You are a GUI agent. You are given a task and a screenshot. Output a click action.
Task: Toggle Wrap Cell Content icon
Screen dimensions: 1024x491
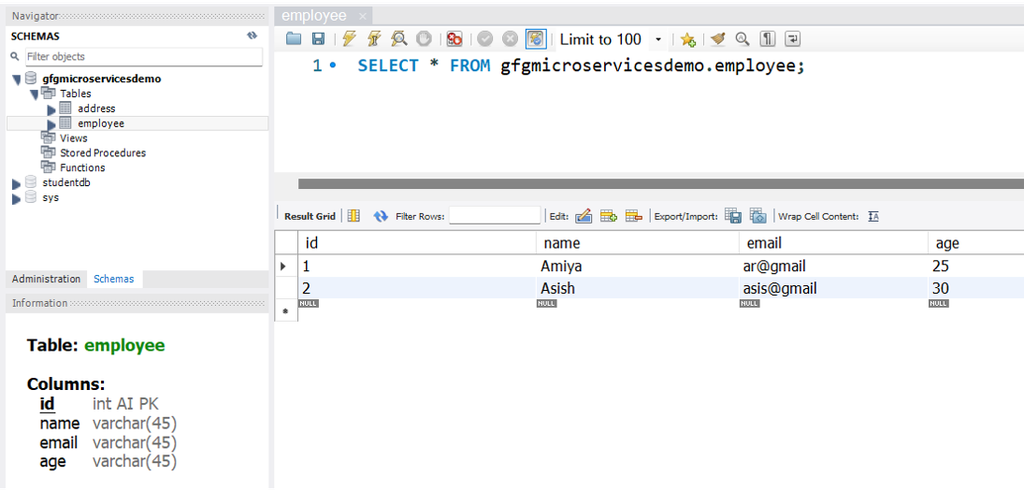(873, 216)
